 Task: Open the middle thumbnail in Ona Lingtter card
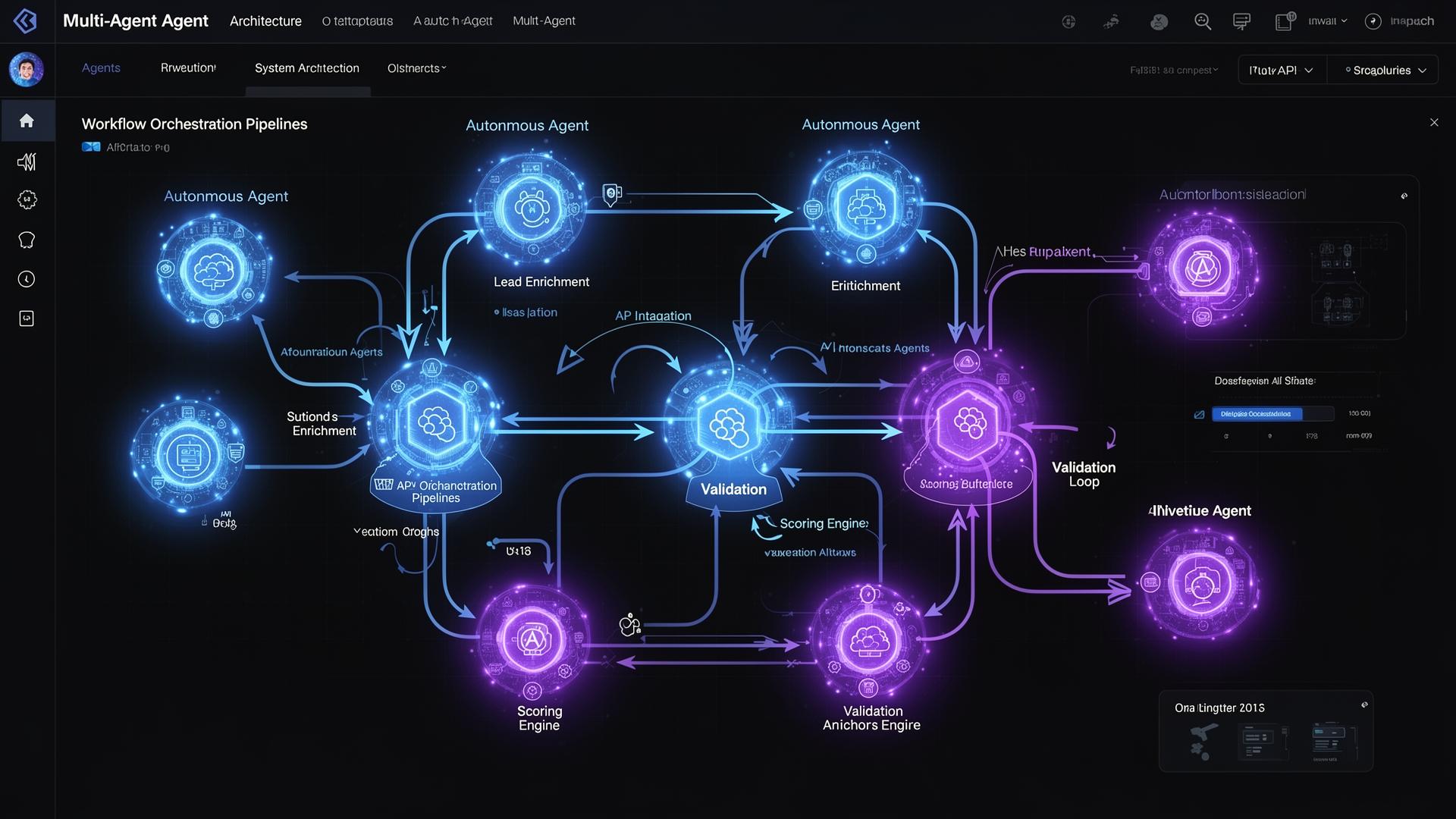(x=1263, y=741)
